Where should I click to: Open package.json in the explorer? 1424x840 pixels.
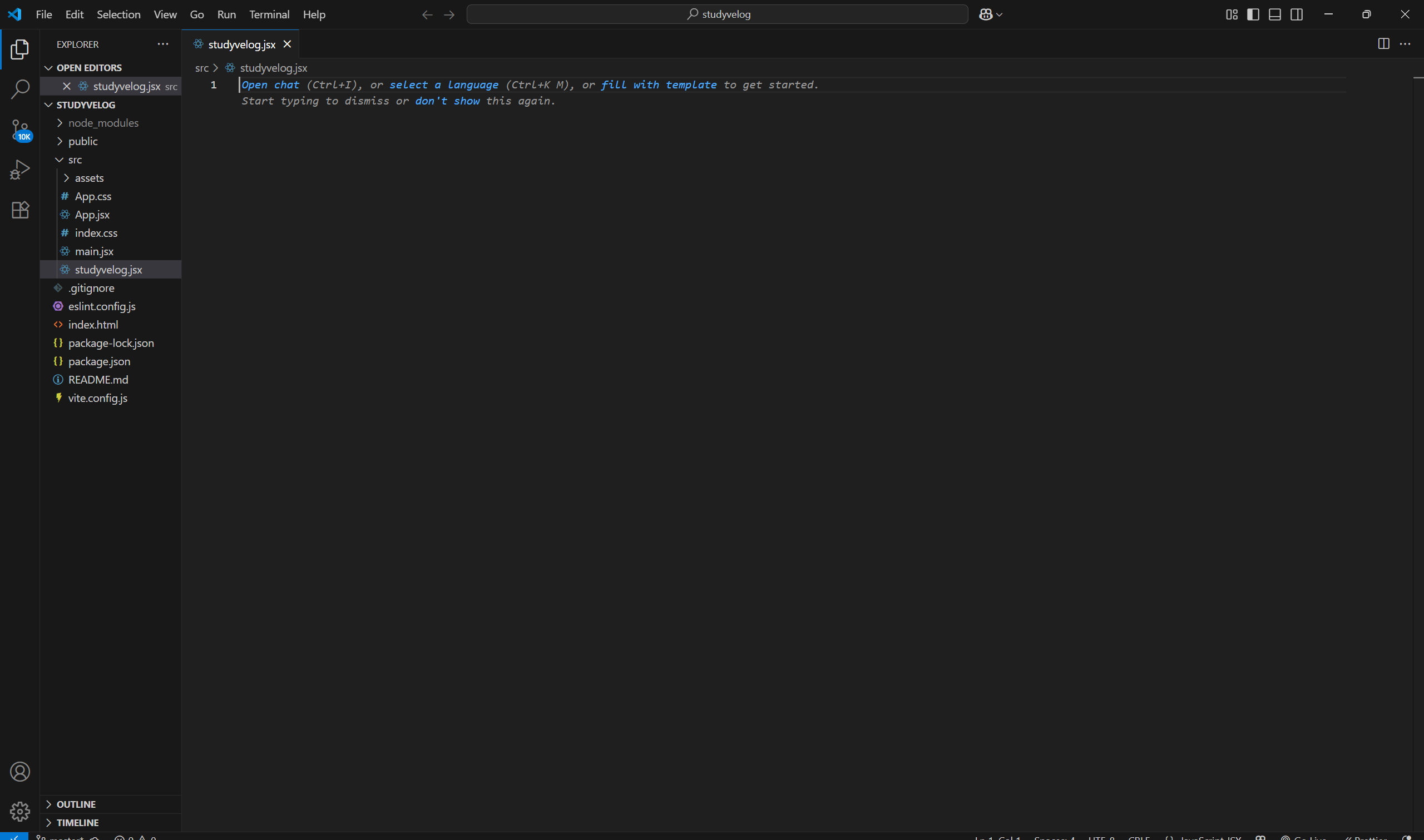coord(99,361)
